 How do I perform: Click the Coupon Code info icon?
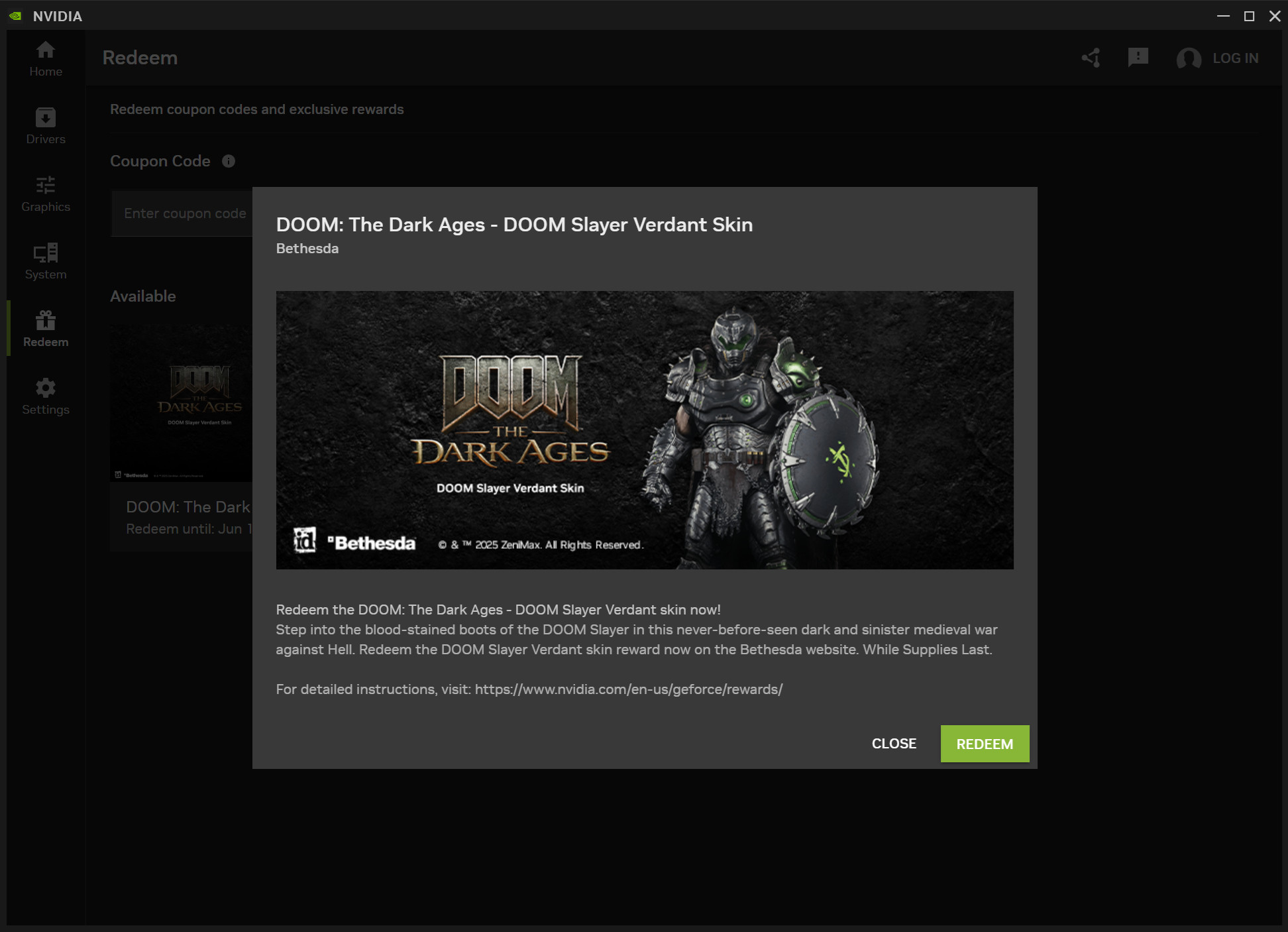[x=229, y=161]
